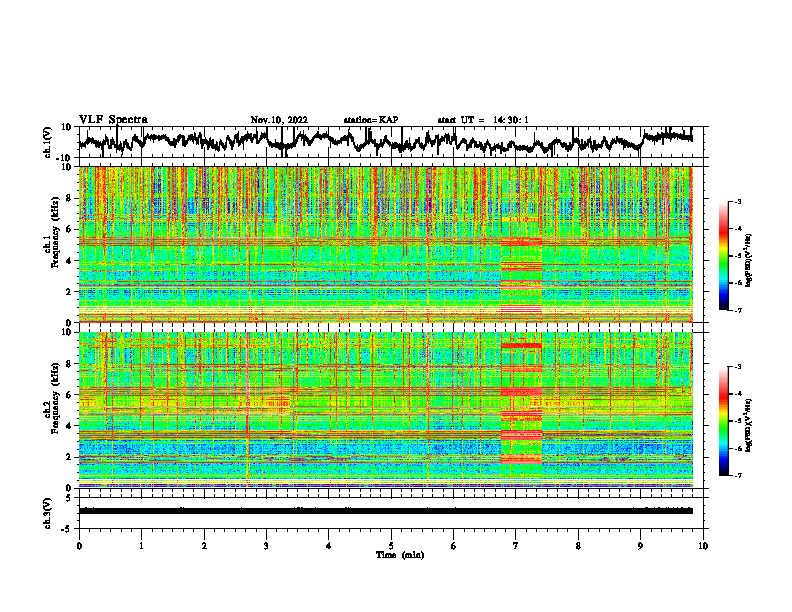
Task: Click the time axis tick label 10
Action: click(703, 546)
